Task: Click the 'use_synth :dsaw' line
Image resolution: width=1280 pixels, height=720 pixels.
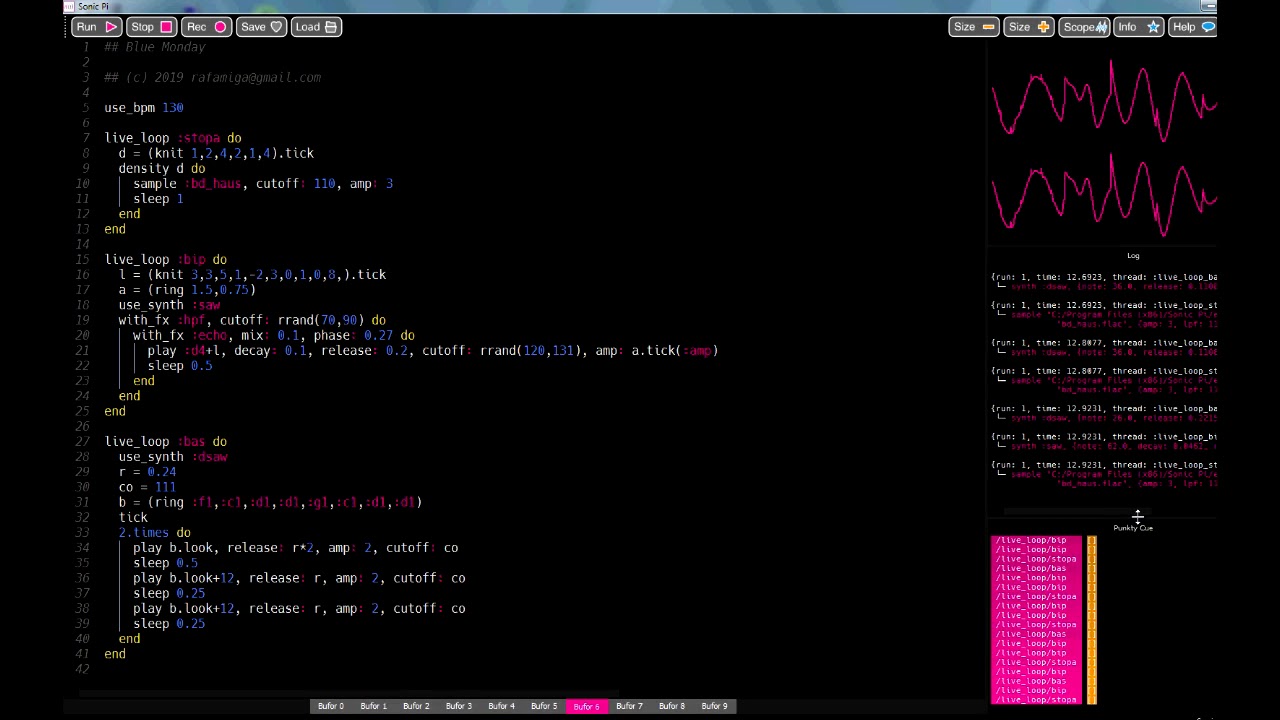Action: tap(173, 457)
